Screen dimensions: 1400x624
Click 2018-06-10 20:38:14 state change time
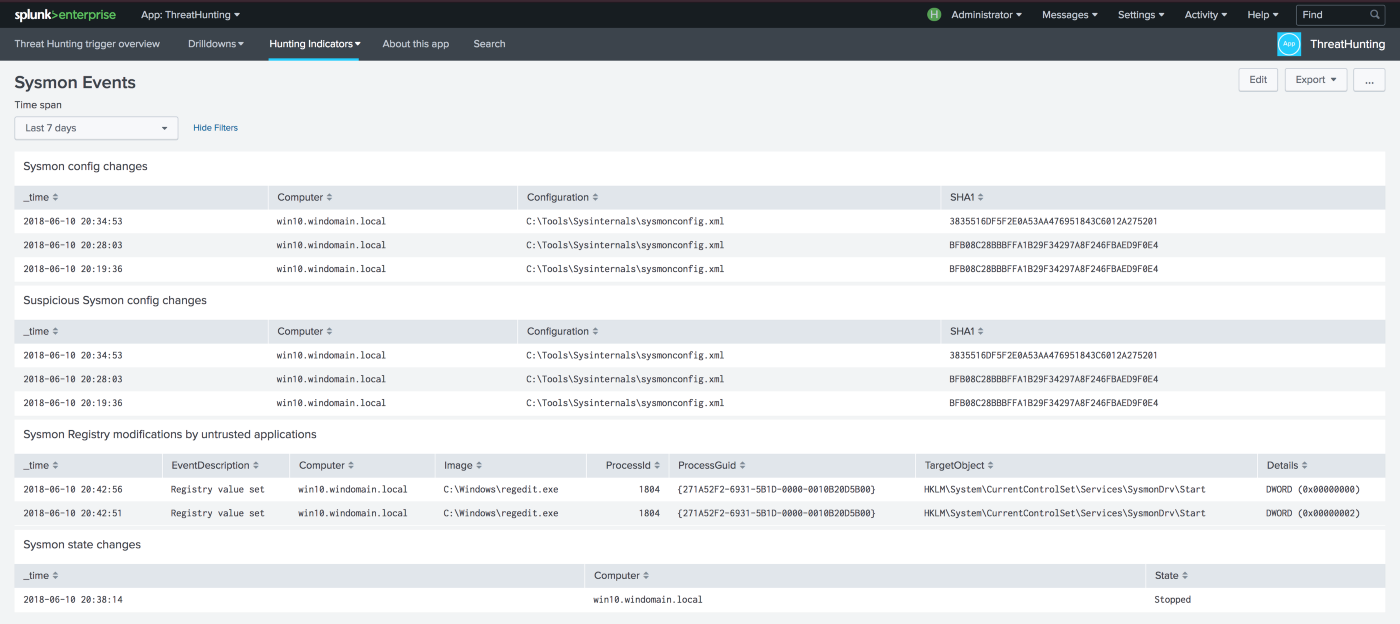73,599
